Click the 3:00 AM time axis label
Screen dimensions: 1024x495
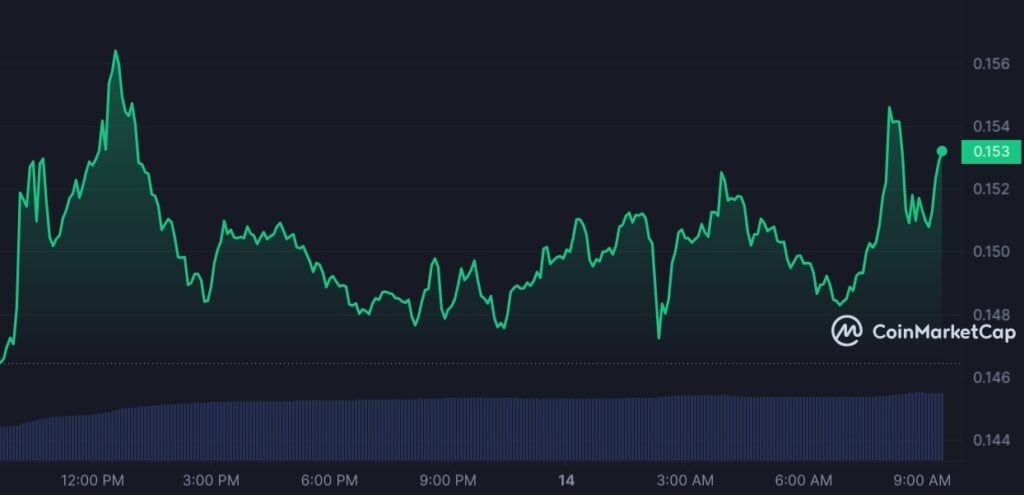coord(684,481)
